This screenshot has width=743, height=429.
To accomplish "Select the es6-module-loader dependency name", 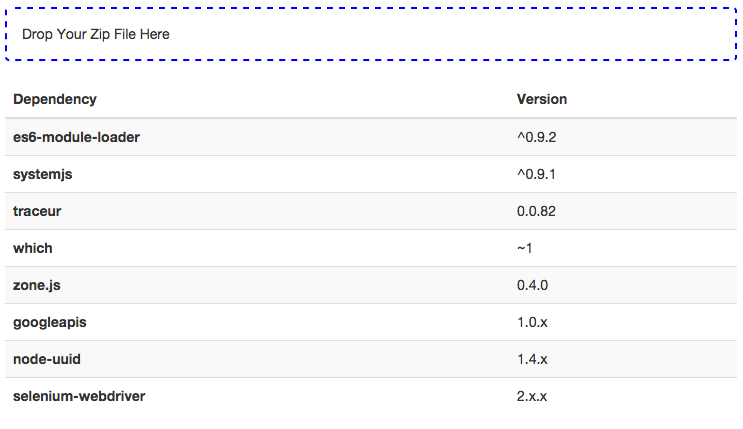I will click(x=76, y=137).
